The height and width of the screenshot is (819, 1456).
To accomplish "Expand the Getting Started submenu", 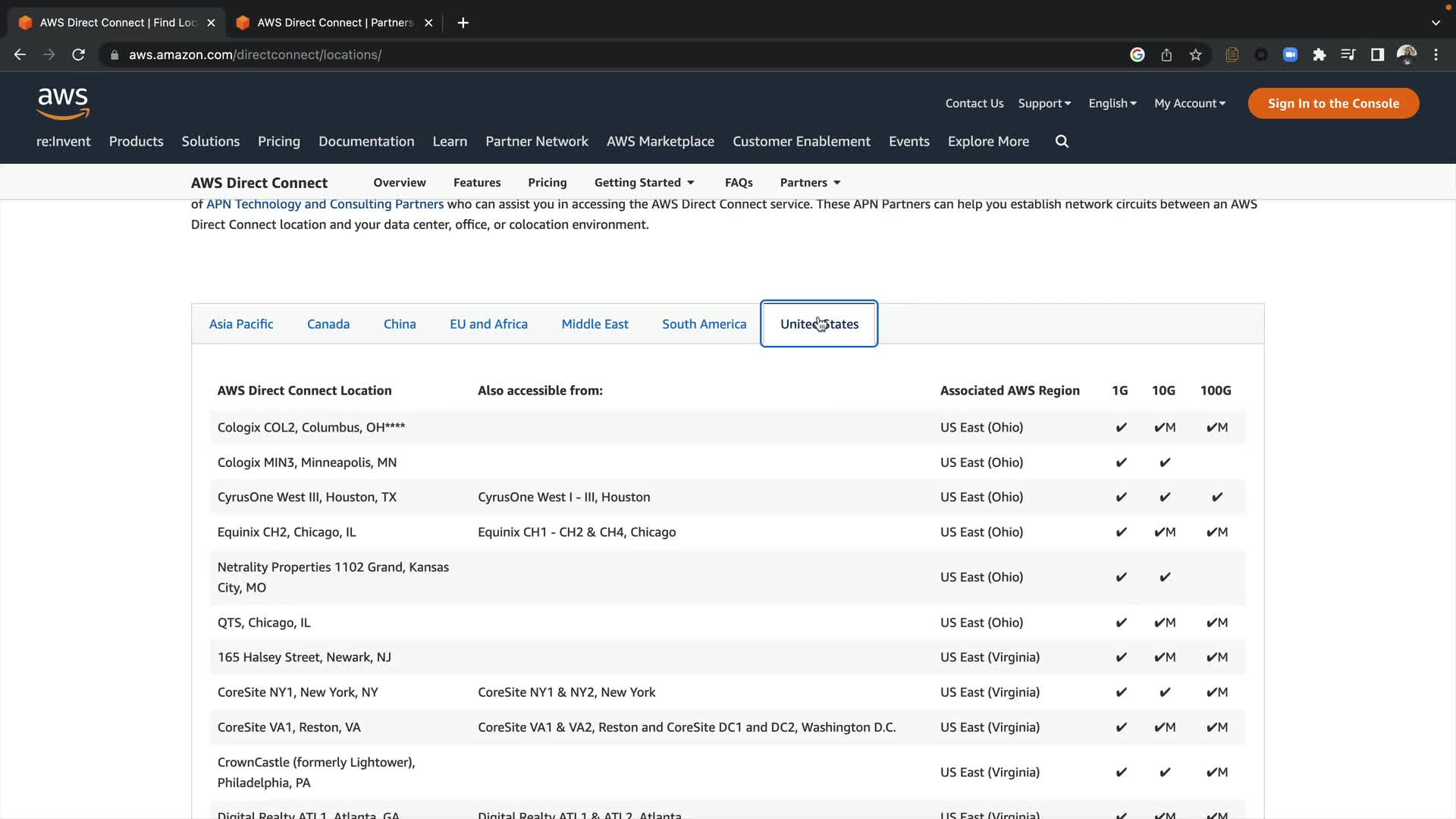I will coord(644,183).
